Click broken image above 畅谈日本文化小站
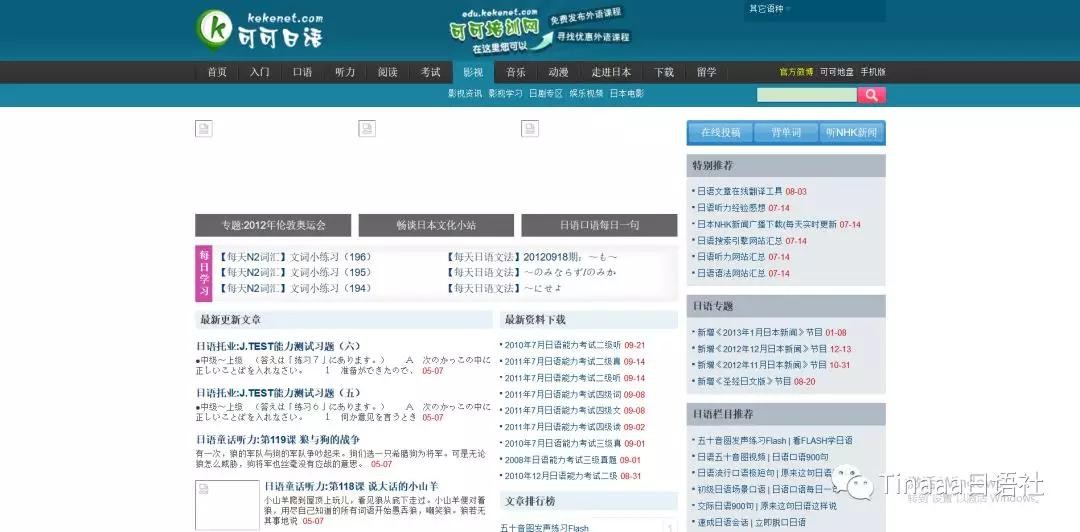The width and height of the screenshot is (1080, 532). 367,128
